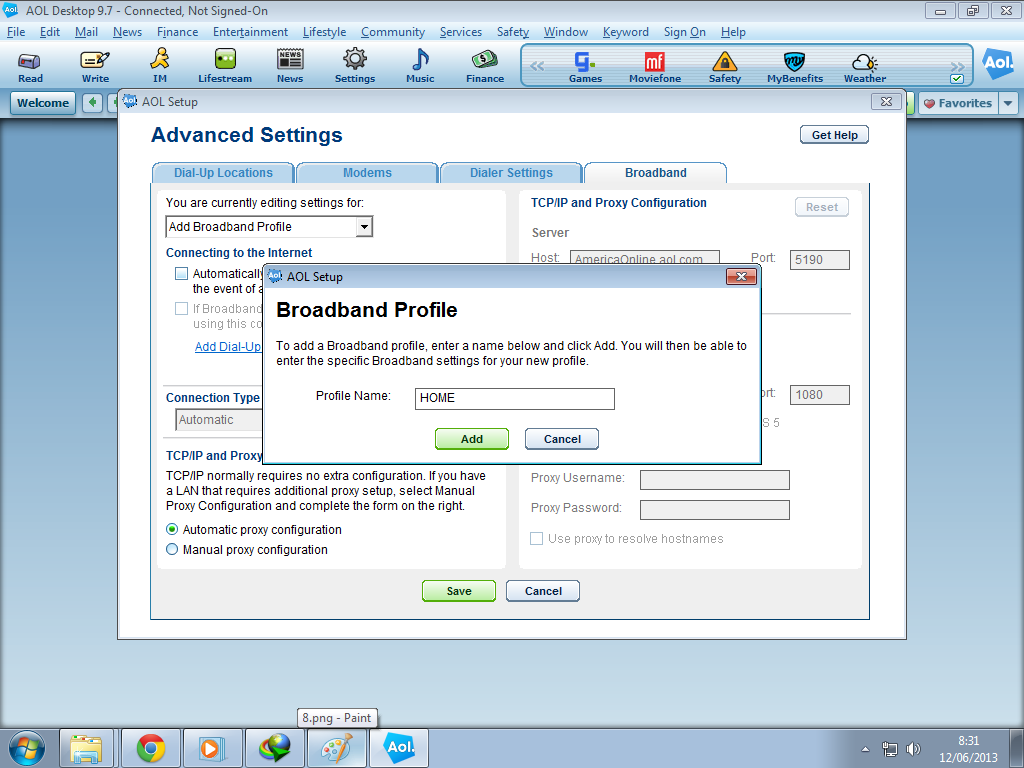Click the proxy Port 1080 field

point(820,395)
